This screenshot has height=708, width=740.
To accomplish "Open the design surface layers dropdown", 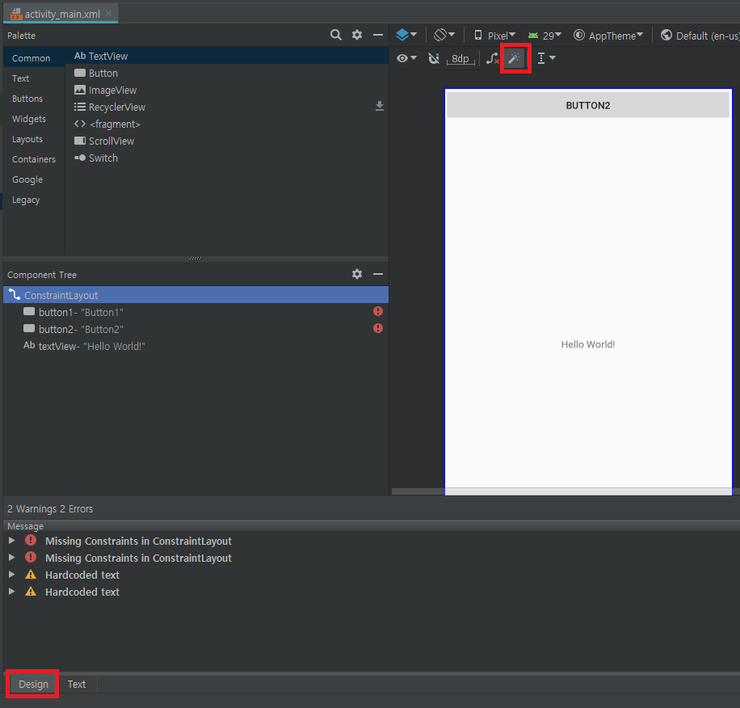I will tap(406, 35).
